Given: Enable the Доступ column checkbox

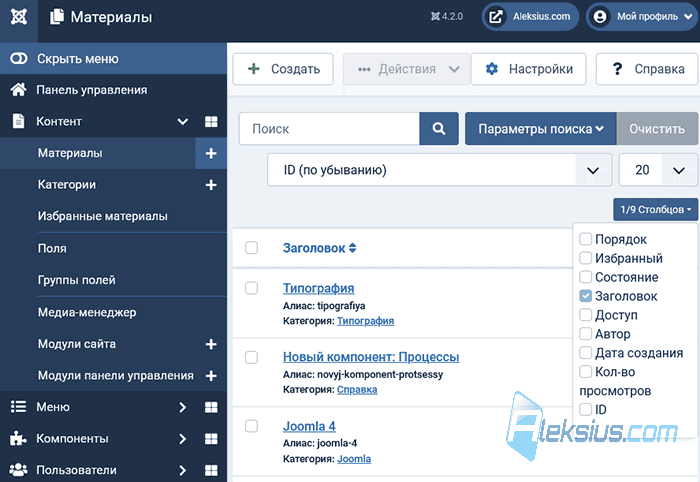Looking at the screenshot, I should tap(585, 315).
